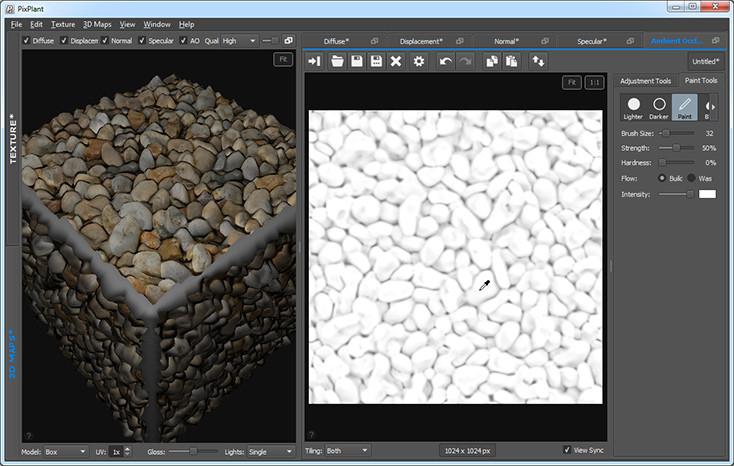The image size is (734, 466).
Task: Pop out the Displacement tab with its window icon
Action: coord(460,41)
